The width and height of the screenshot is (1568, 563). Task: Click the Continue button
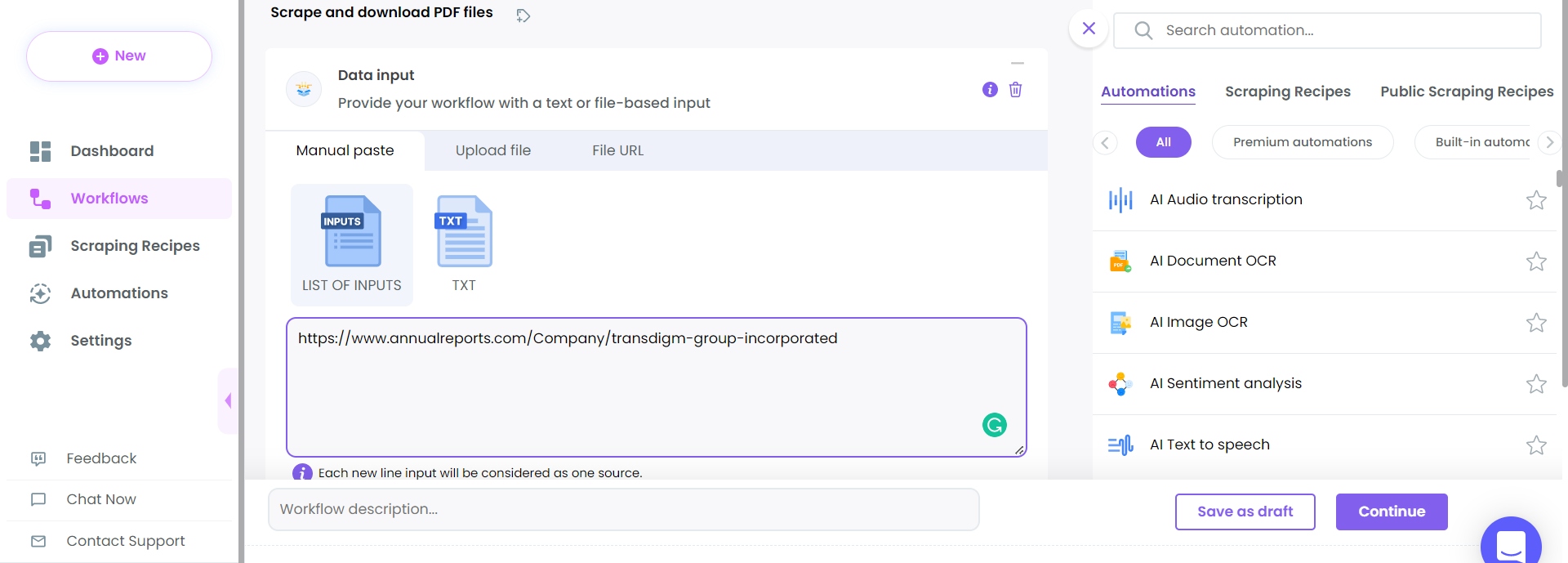pos(1391,512)
